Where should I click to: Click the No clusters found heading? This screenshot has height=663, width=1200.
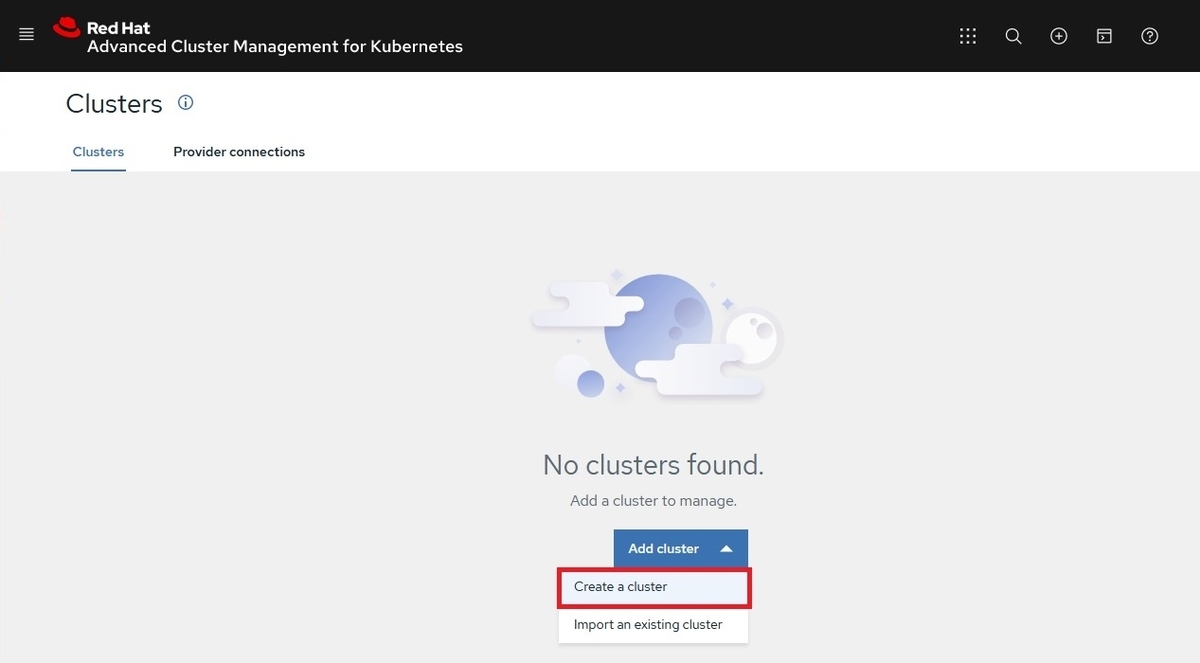[653, 465]
